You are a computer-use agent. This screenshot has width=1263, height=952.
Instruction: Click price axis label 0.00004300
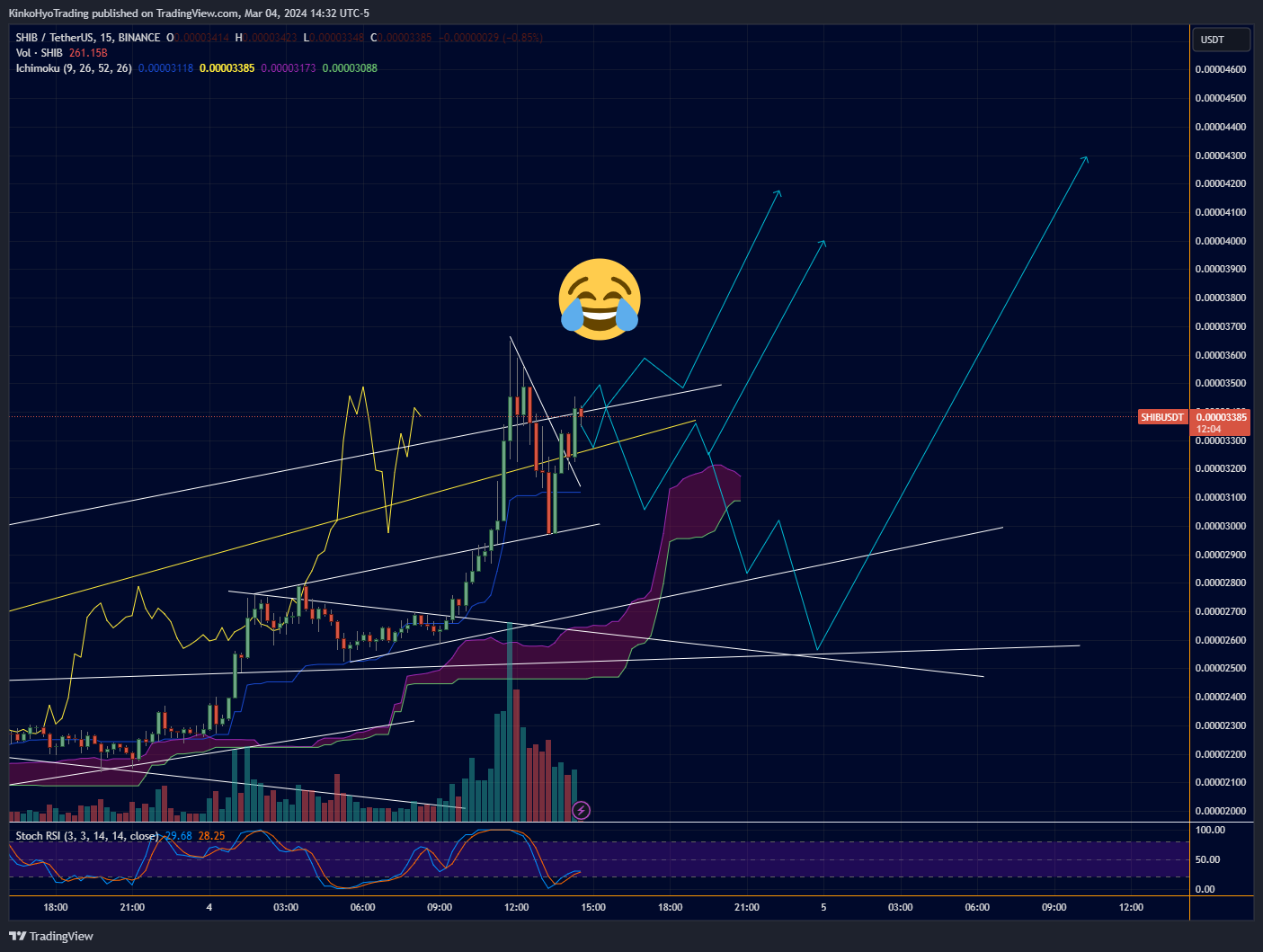point(1221,156)
